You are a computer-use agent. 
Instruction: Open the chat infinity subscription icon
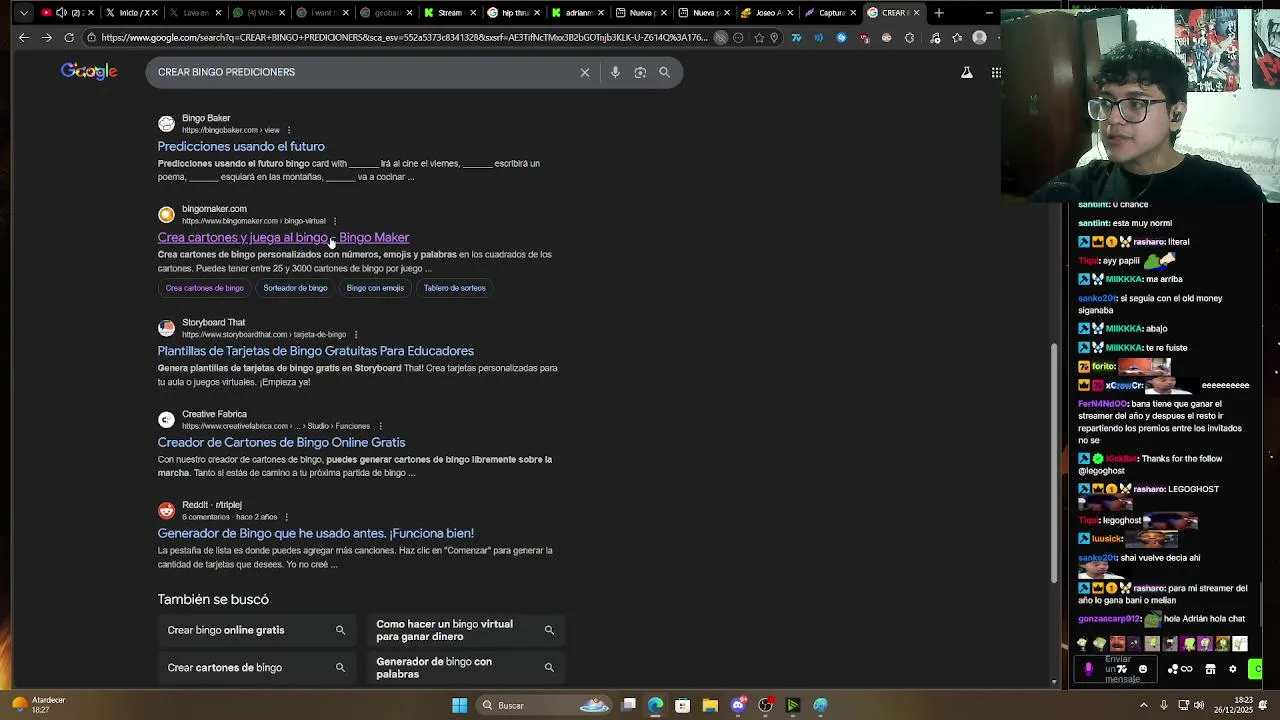click(x=1187, y=669)
